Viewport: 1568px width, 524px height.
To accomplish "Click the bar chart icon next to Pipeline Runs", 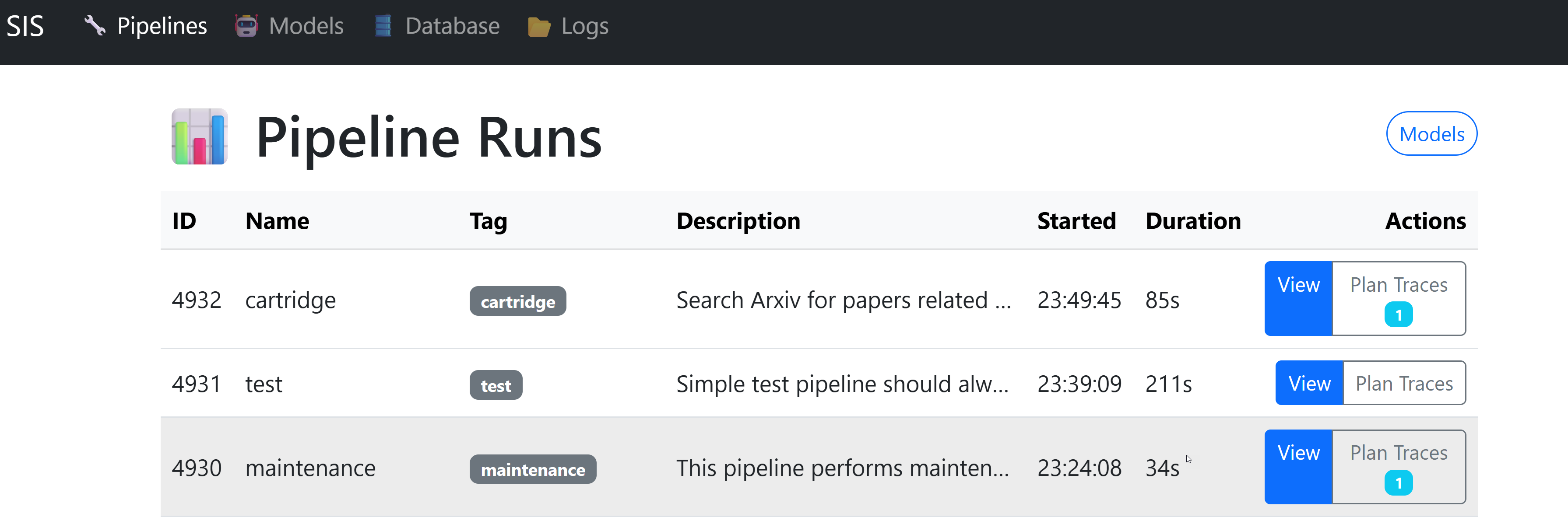I will coord(200,137).
